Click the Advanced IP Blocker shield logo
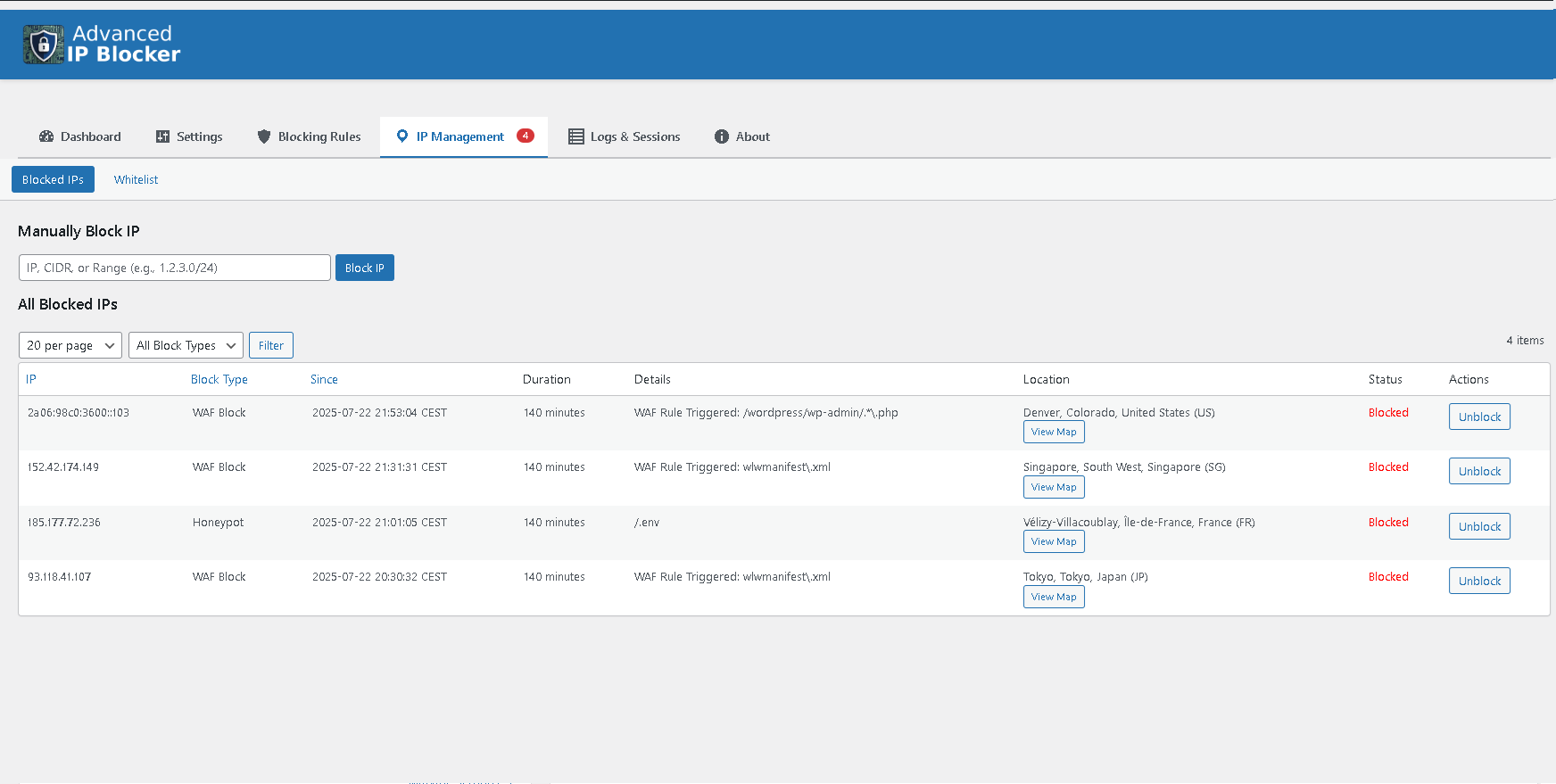Viewport: 1556px width, 784px height. point(43,45)
